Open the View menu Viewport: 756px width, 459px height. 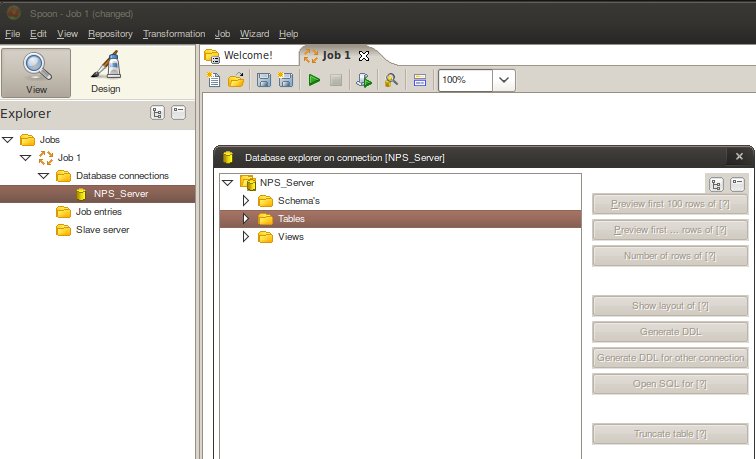[x=67, y=34]
